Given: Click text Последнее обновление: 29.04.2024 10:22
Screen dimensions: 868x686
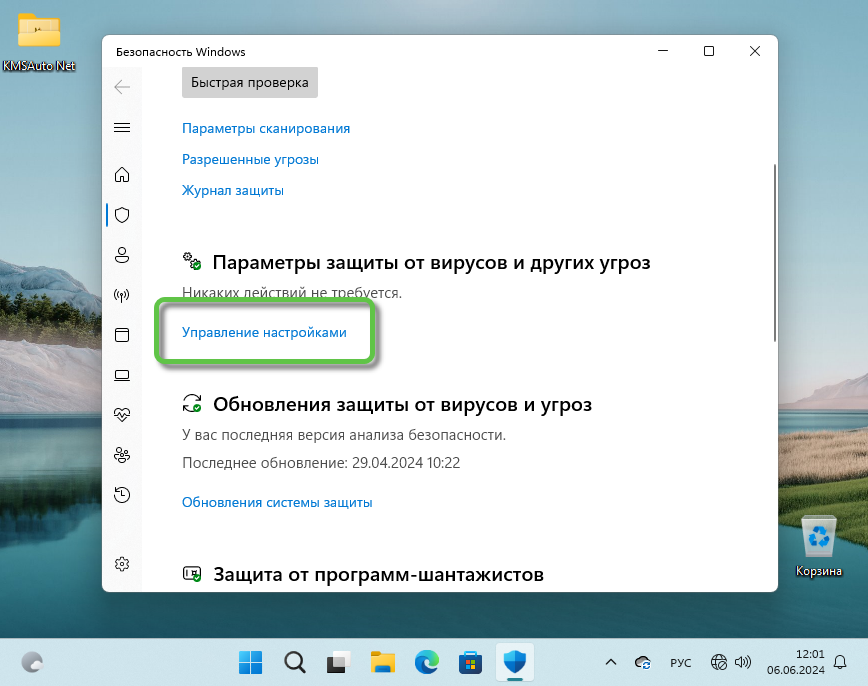Looking at the screenshot, I should click(x=321, y=463).
